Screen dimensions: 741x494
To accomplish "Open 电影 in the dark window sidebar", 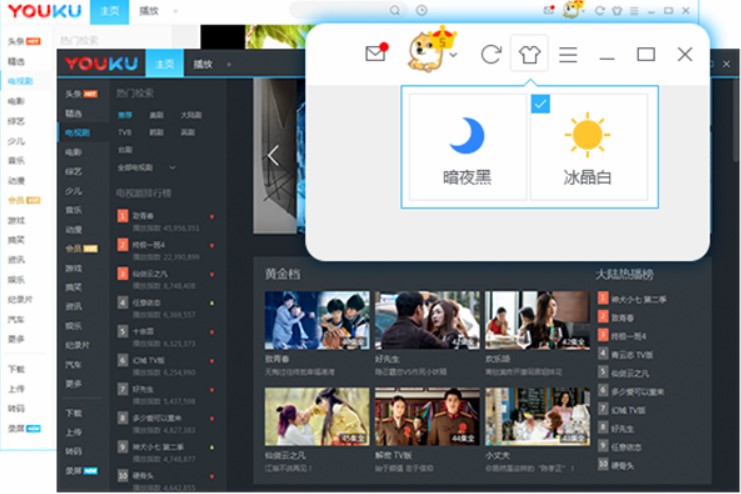I will (x=74, y=153).
